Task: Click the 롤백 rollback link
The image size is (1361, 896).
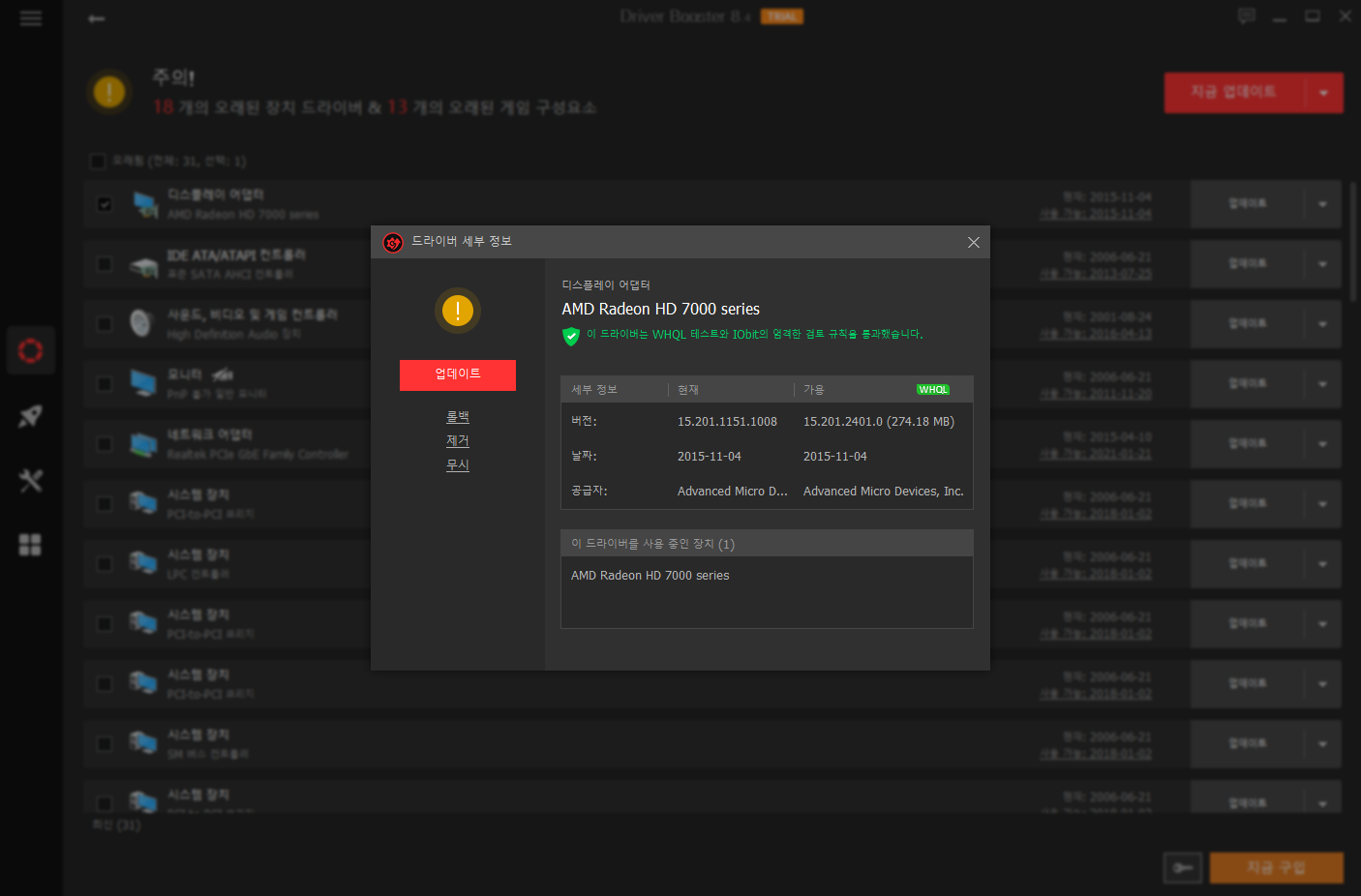Action: tap(457, 417)
